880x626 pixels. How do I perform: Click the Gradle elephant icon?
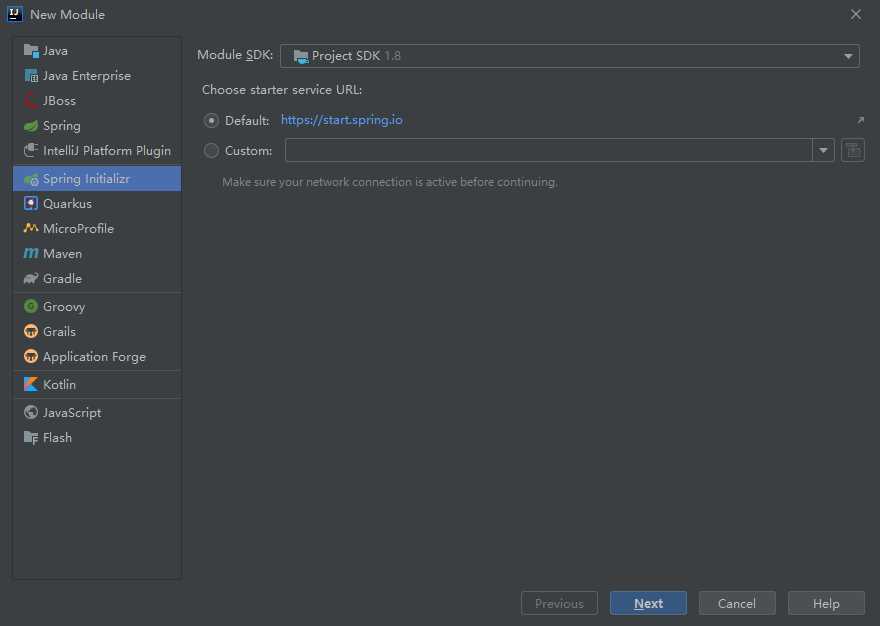pos(31,278)
